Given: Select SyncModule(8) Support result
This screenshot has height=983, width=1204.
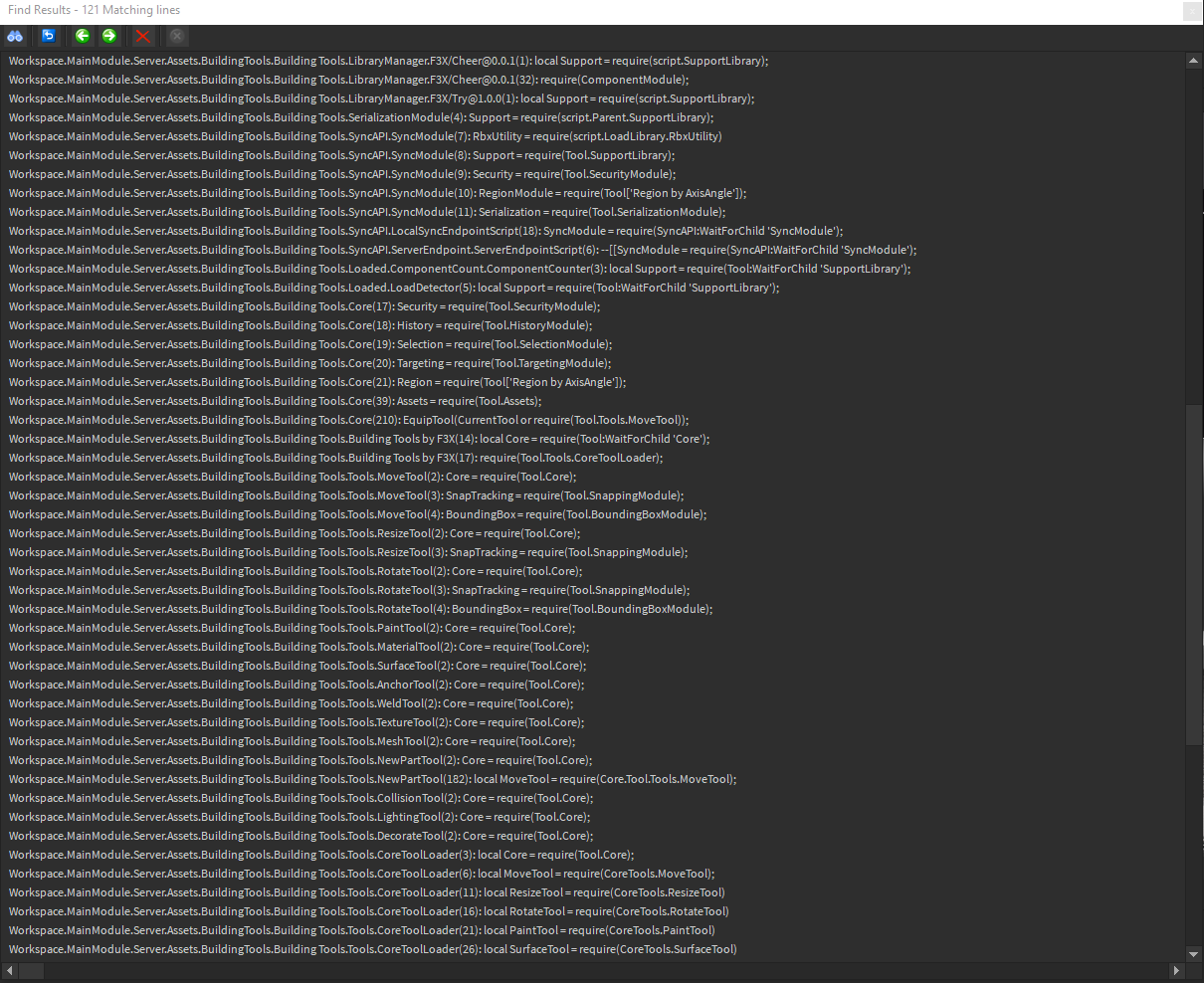Looking at the screenshot, I should (342, 155).
